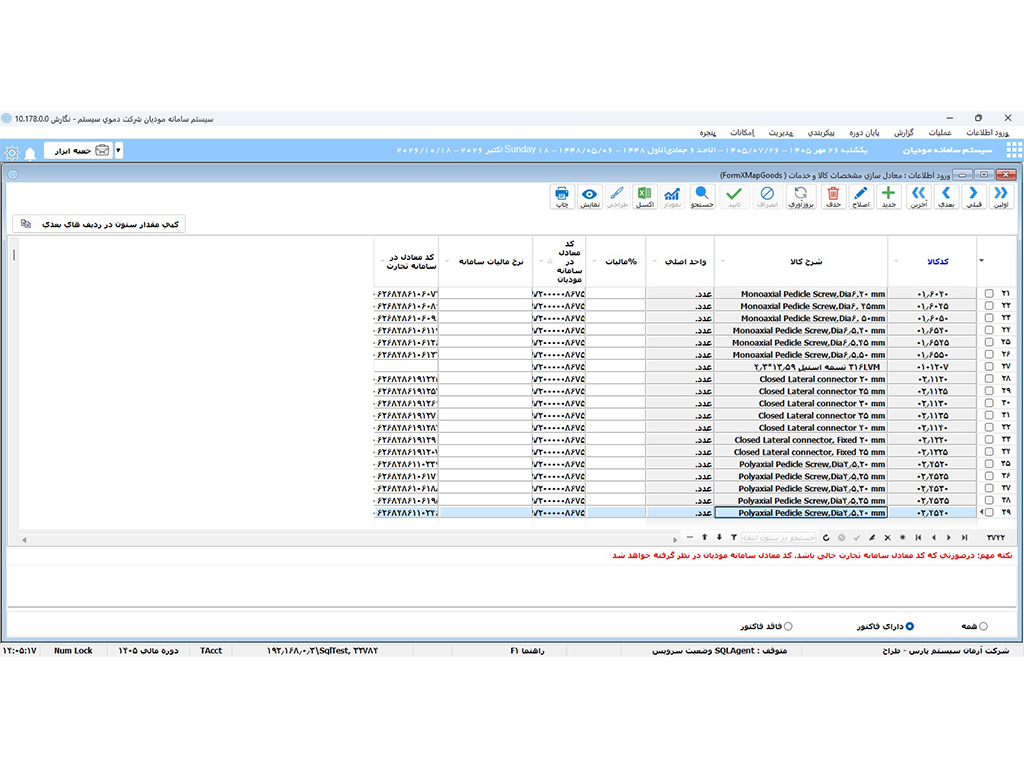1024x768 pixels.
Task: Click the print (چاپ) toolbar icon
Action: 562,197
